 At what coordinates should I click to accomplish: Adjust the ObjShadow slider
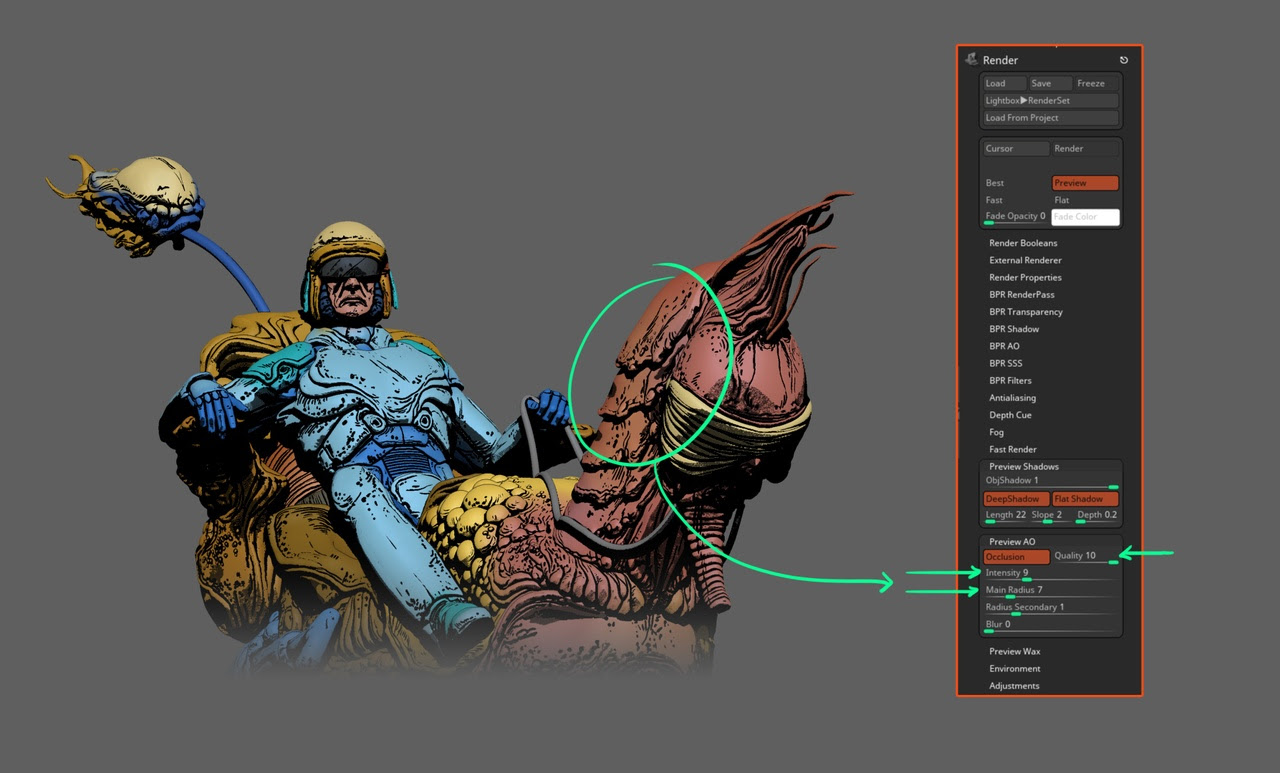[1051, 482]
